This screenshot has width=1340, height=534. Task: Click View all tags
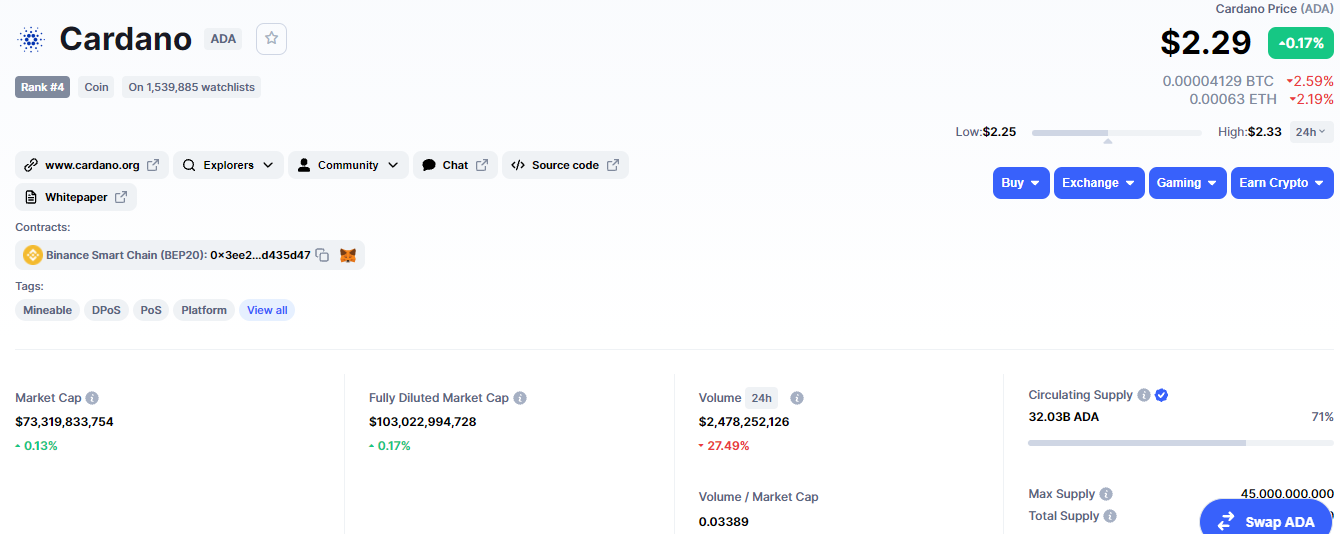[x=267, y=310]
